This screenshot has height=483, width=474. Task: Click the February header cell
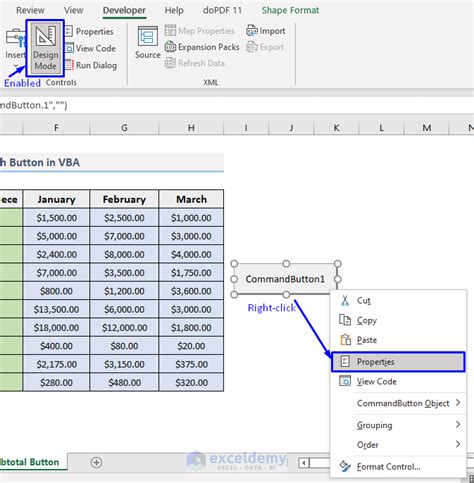[x=124, y=199]
